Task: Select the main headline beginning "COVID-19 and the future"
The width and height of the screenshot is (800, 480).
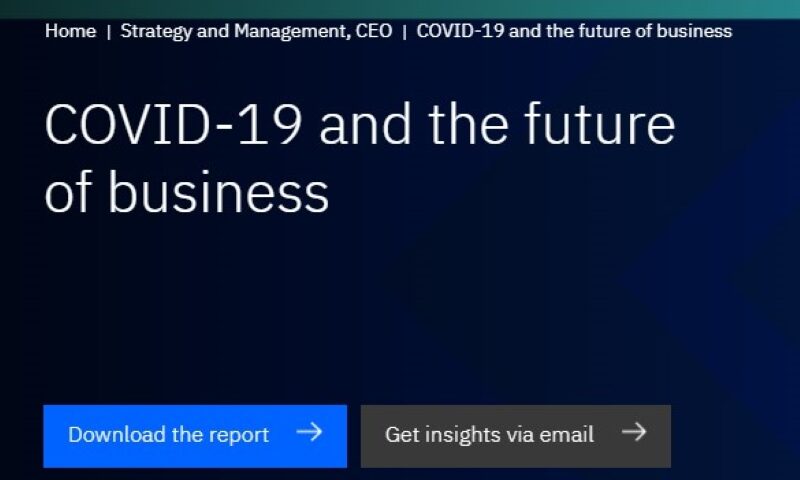Action: point(360,158)
